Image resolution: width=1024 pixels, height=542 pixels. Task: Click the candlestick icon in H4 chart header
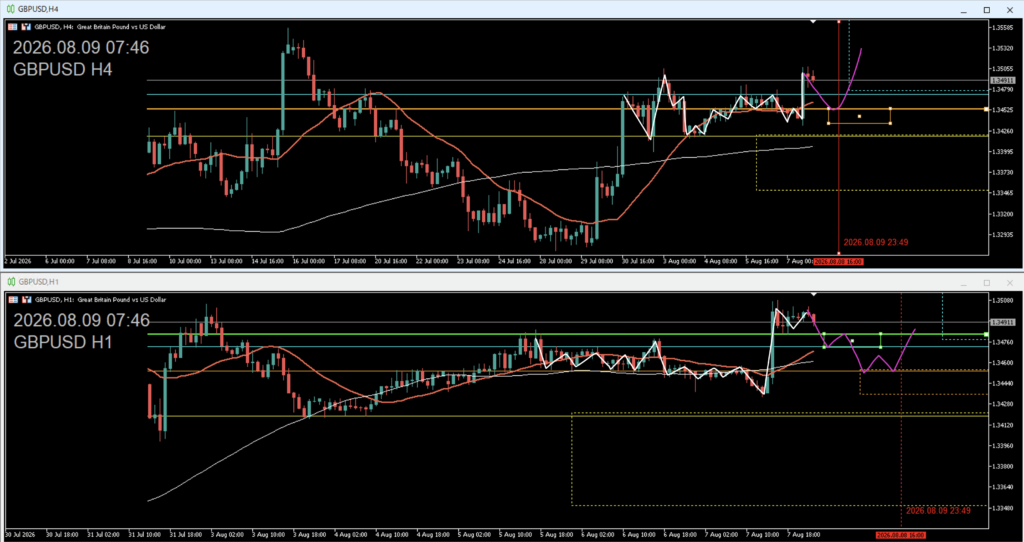point(27,27)
